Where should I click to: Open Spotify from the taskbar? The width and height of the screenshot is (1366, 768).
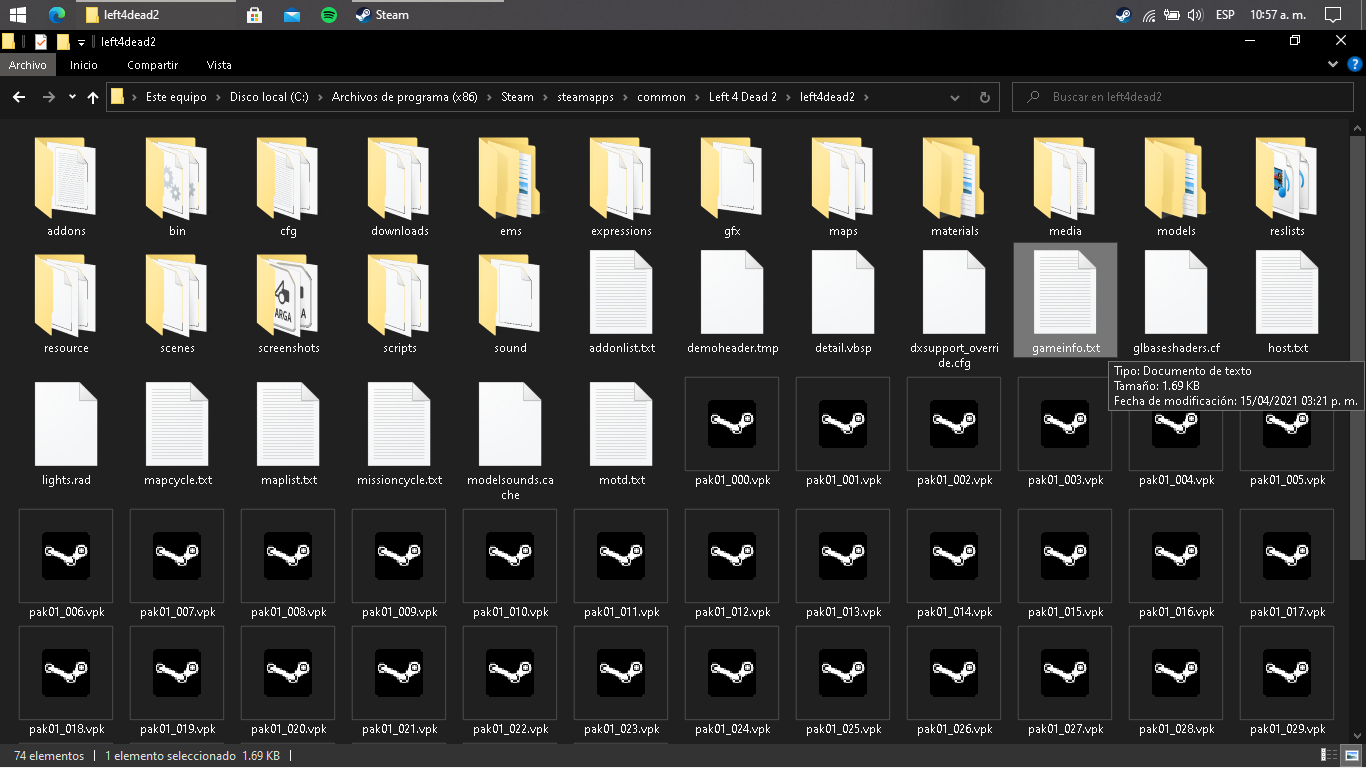tap(329, 15)
